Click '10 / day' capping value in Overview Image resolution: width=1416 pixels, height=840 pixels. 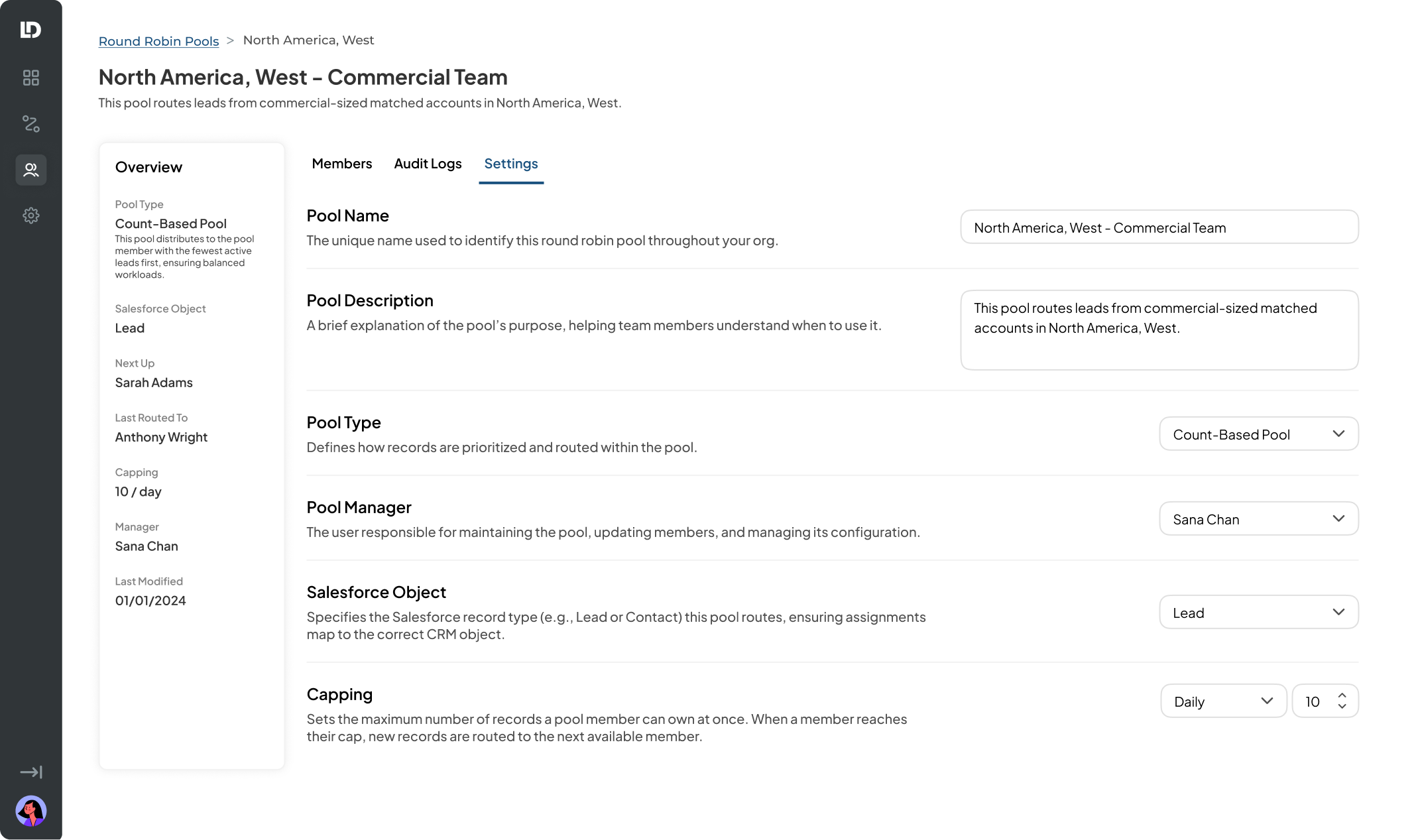point(138,492)
